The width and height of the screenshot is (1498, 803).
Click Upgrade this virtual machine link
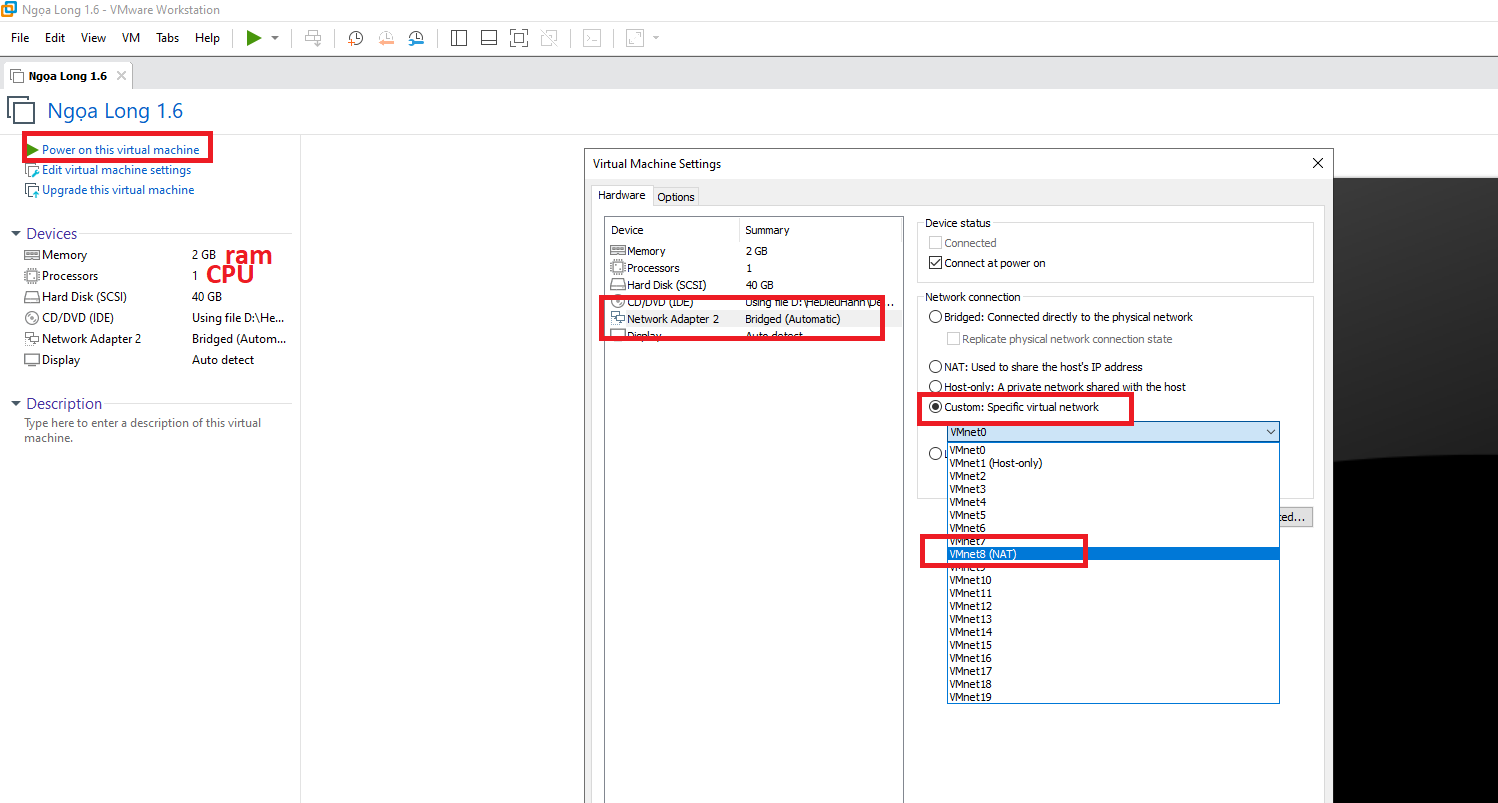coord(118,190)
